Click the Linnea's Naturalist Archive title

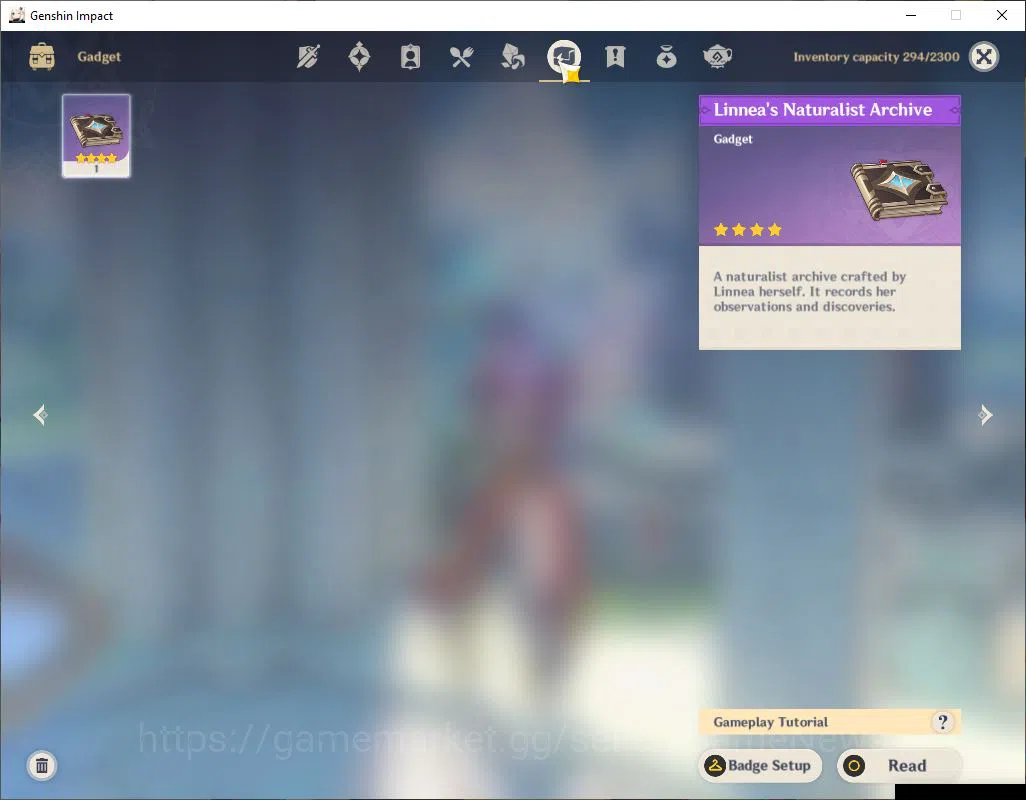pyautogui.click(x=823, y=110)
